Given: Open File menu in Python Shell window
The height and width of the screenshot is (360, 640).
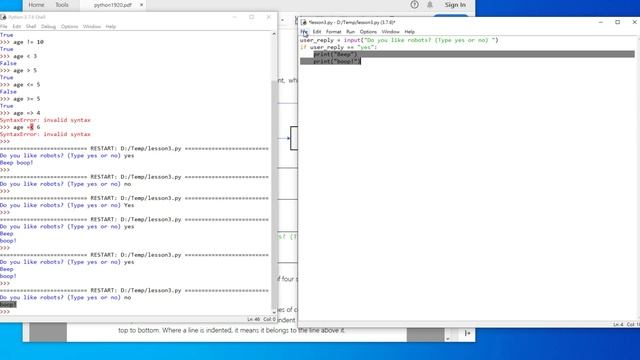Looking at the screenshot, I should pyautogui.click(x=4, y=27).
